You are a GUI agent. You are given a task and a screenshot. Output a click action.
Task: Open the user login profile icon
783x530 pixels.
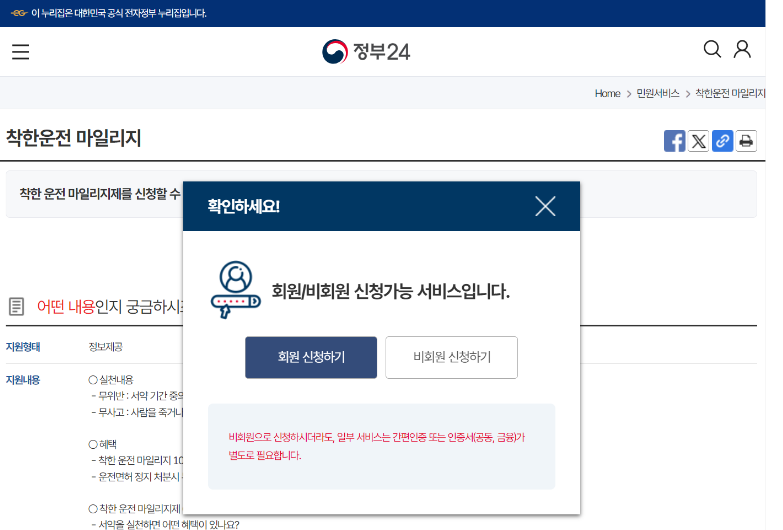[742, 49]
